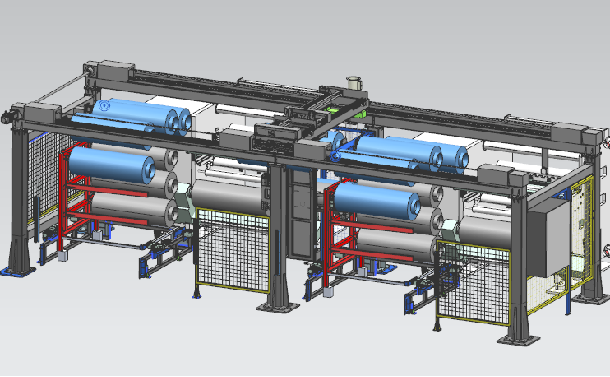610x377 pixels.
Task: Pick the large gray roll behind left fence
Action: (x=230, y=195)
